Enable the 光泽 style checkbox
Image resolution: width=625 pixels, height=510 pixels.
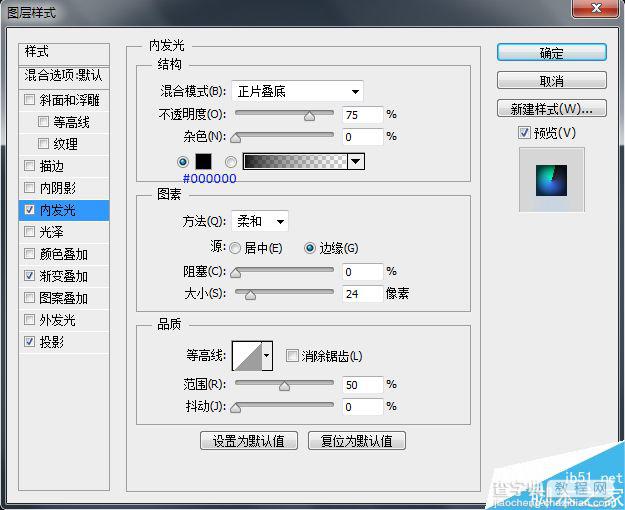pyautogui.click(x=29, y=231)
